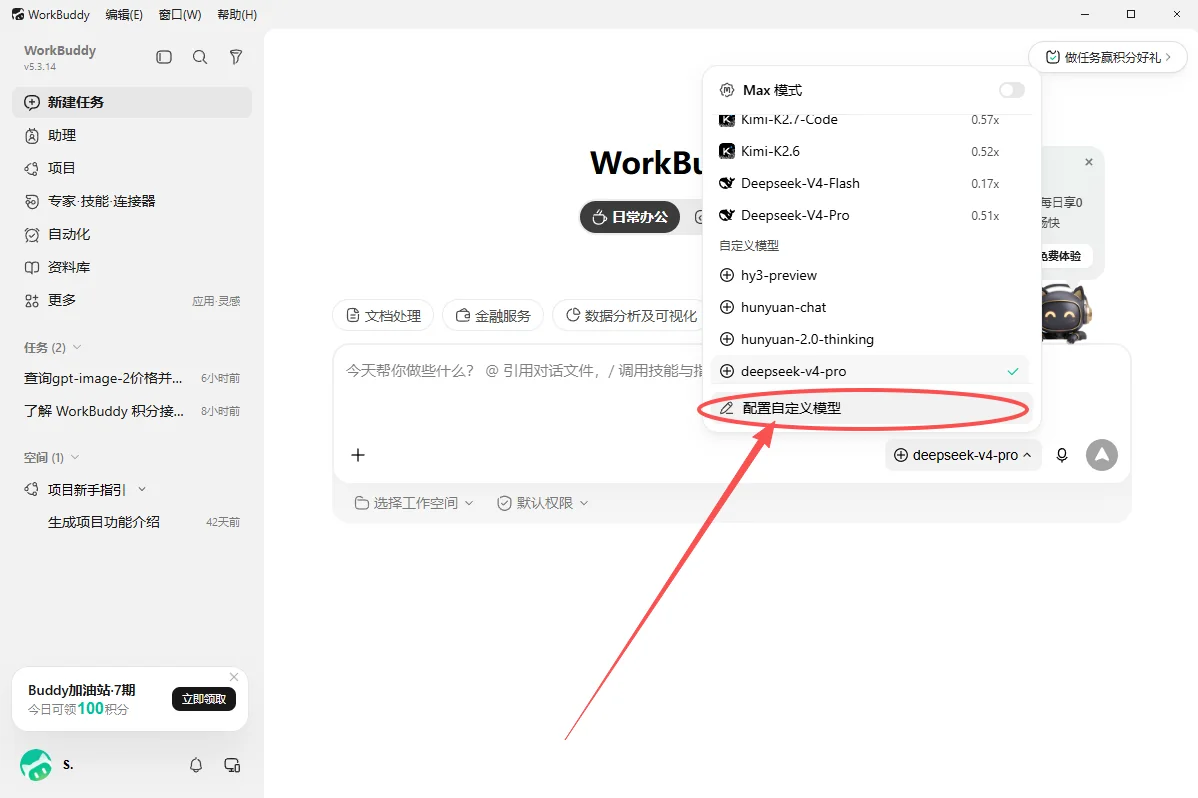
Task: Choose Deepseek-V4-Pro at 0.51x
Action: pos(871,216)
